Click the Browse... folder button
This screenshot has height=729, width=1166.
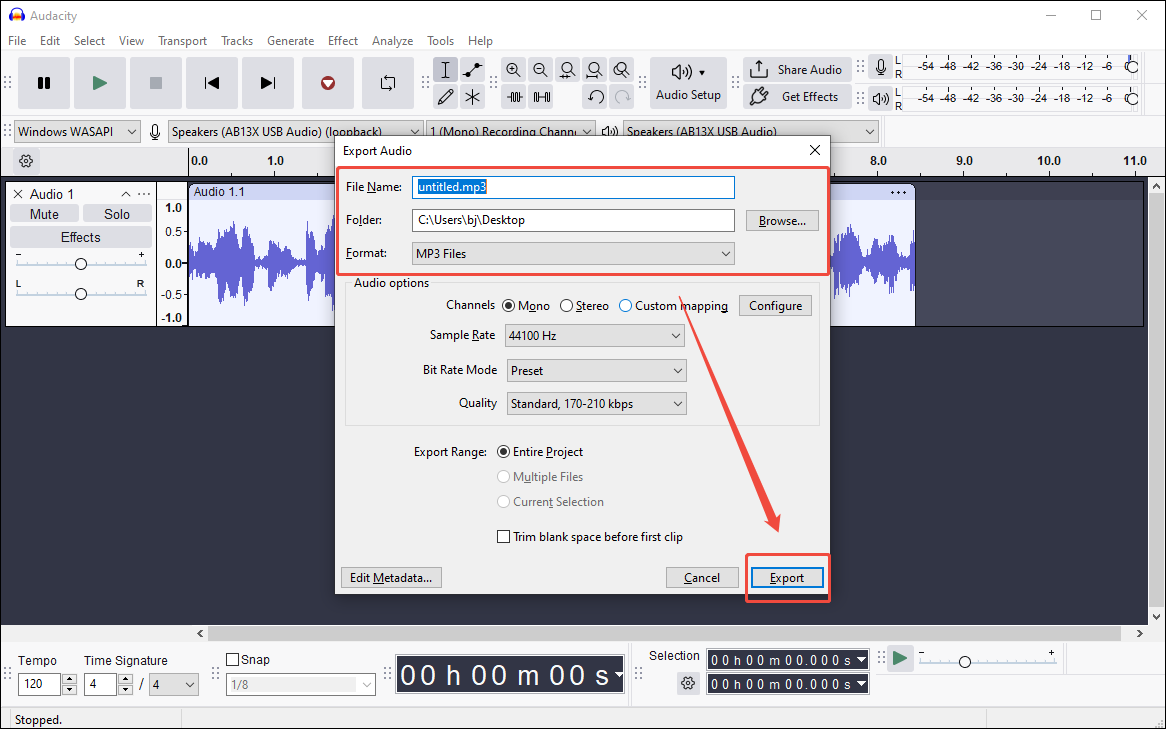tap(782, 221)
